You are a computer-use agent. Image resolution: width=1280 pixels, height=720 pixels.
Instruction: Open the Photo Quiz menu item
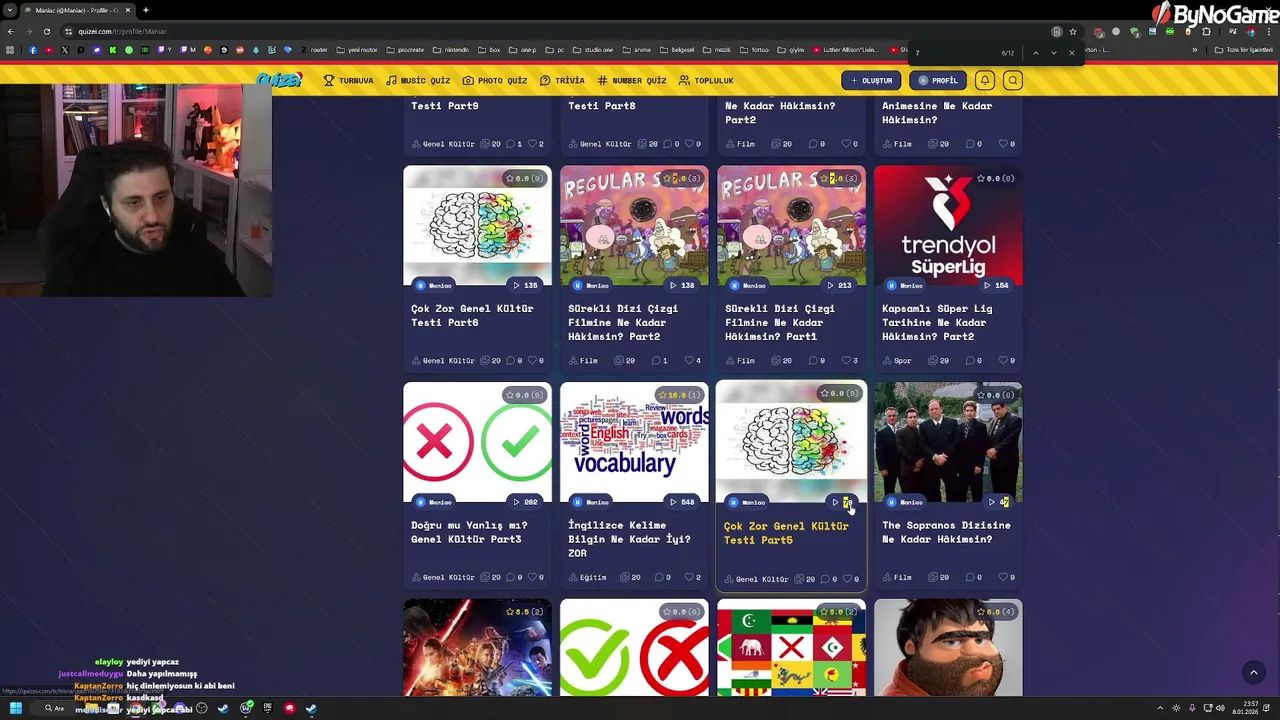coord(494,80)
